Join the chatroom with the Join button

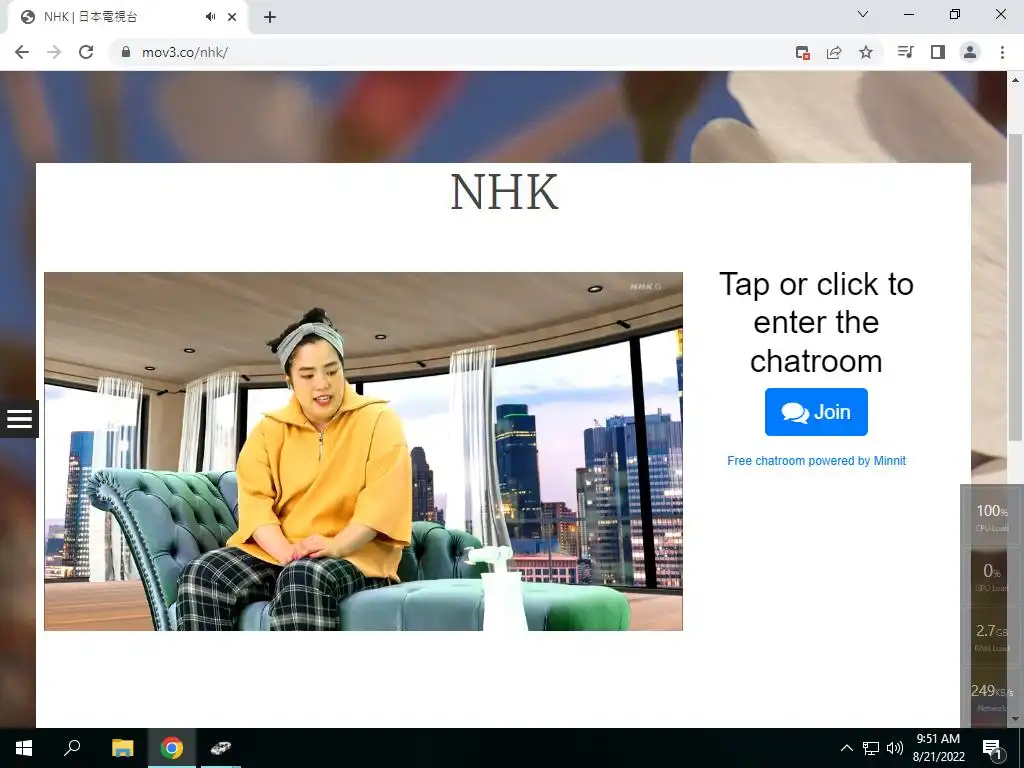[816, 412]
